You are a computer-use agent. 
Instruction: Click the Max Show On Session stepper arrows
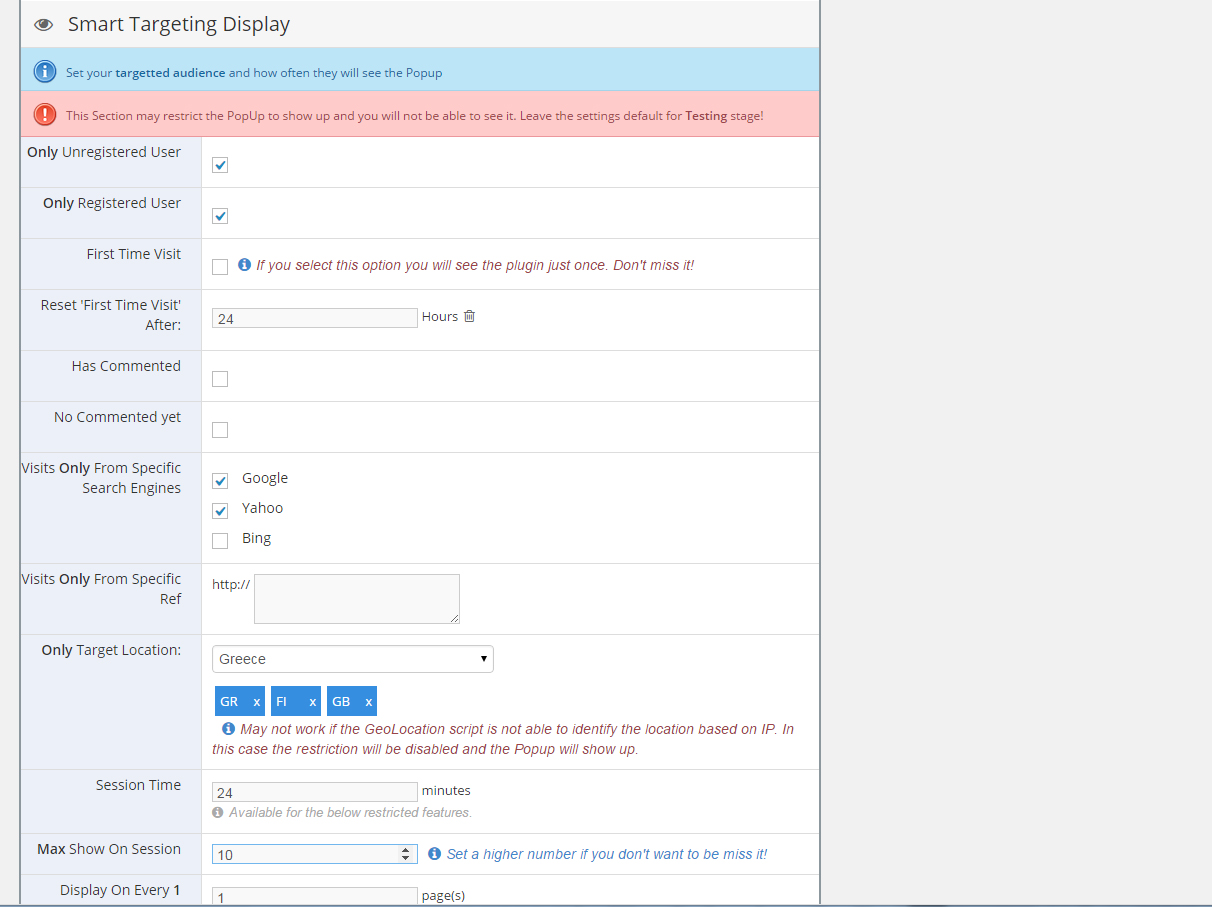405,854
